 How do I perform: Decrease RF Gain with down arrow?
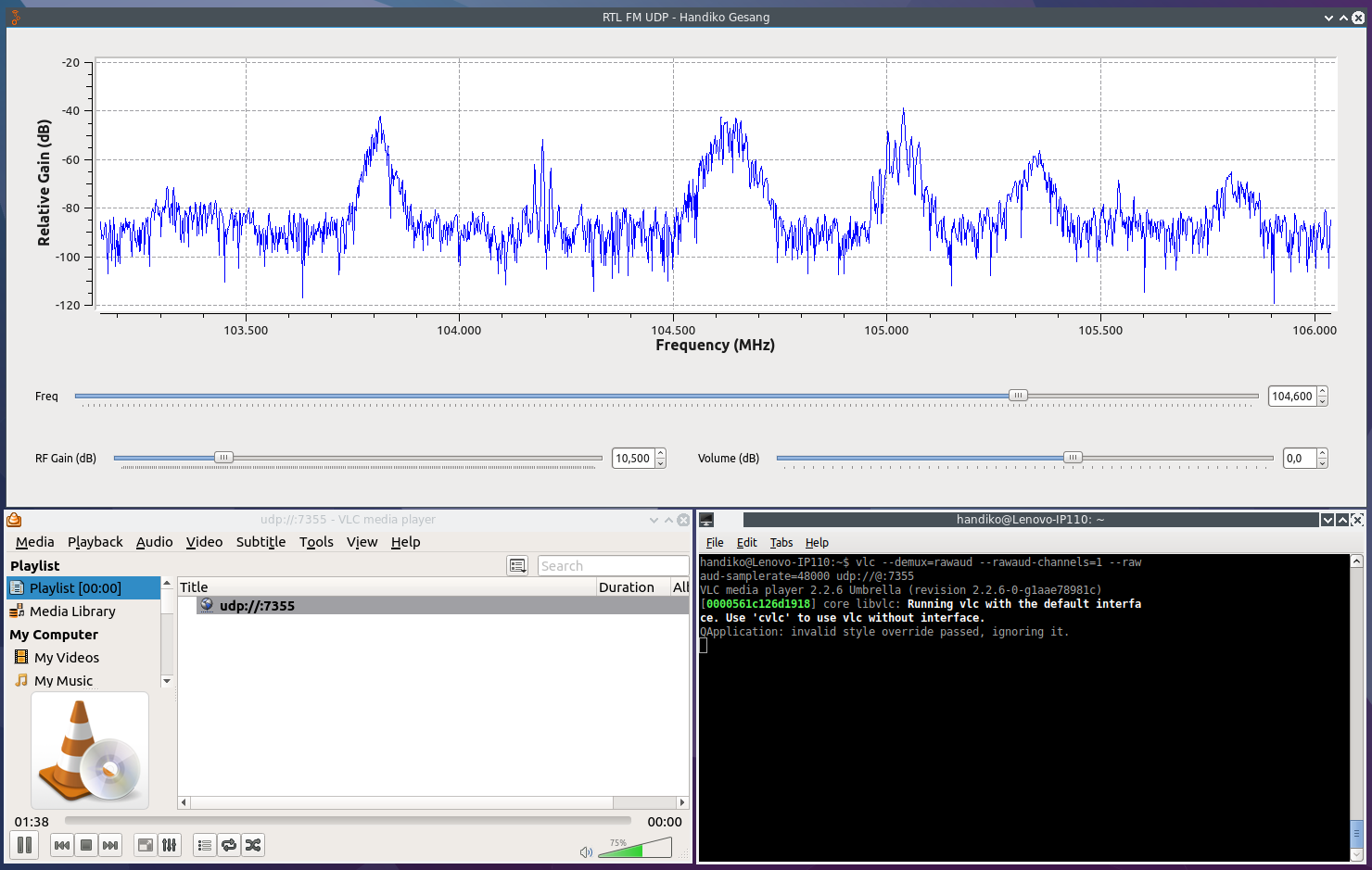coord(660,462)
